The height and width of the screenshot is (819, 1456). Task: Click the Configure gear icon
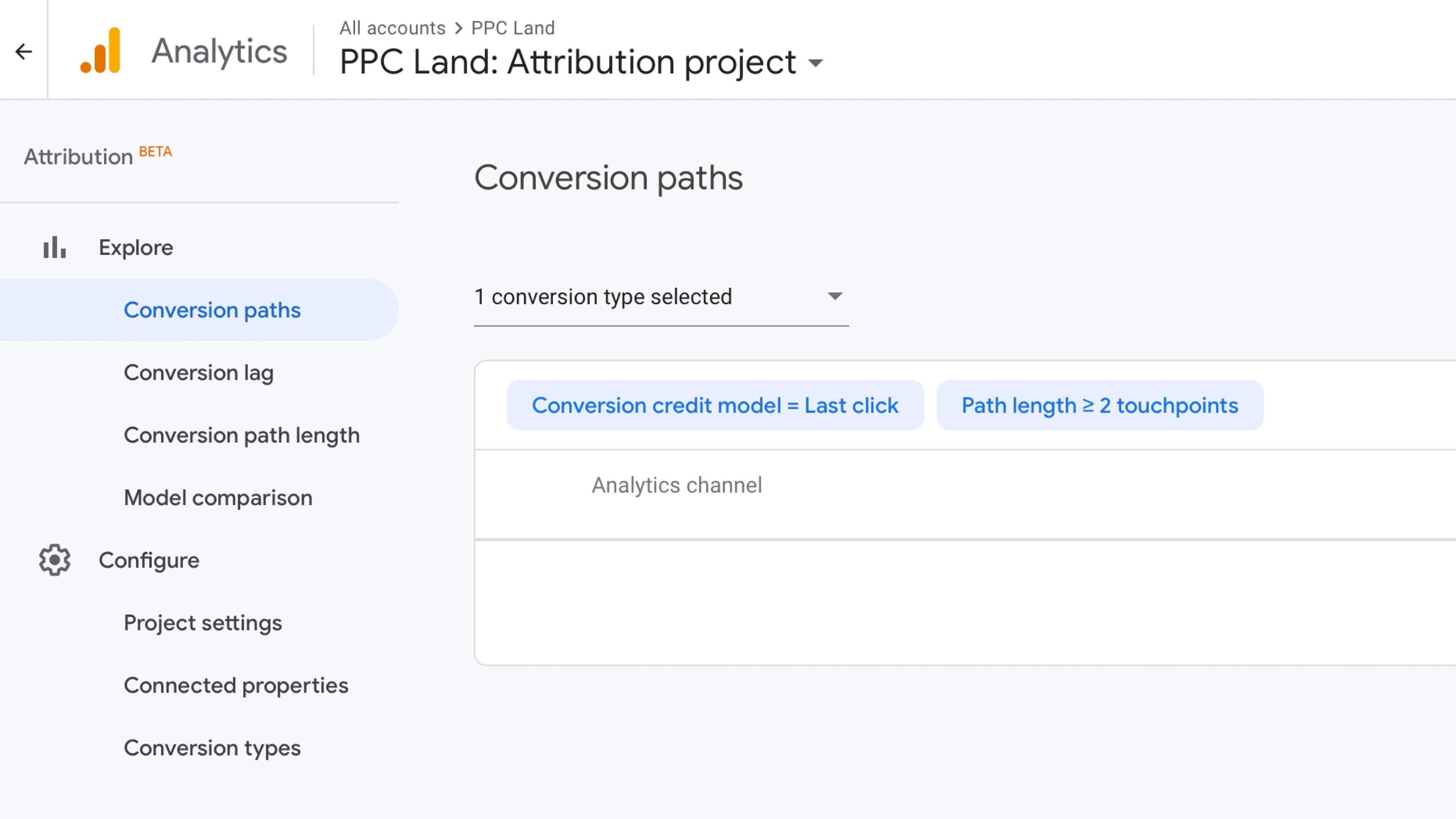pyautogui.click(x=55, y=560)
